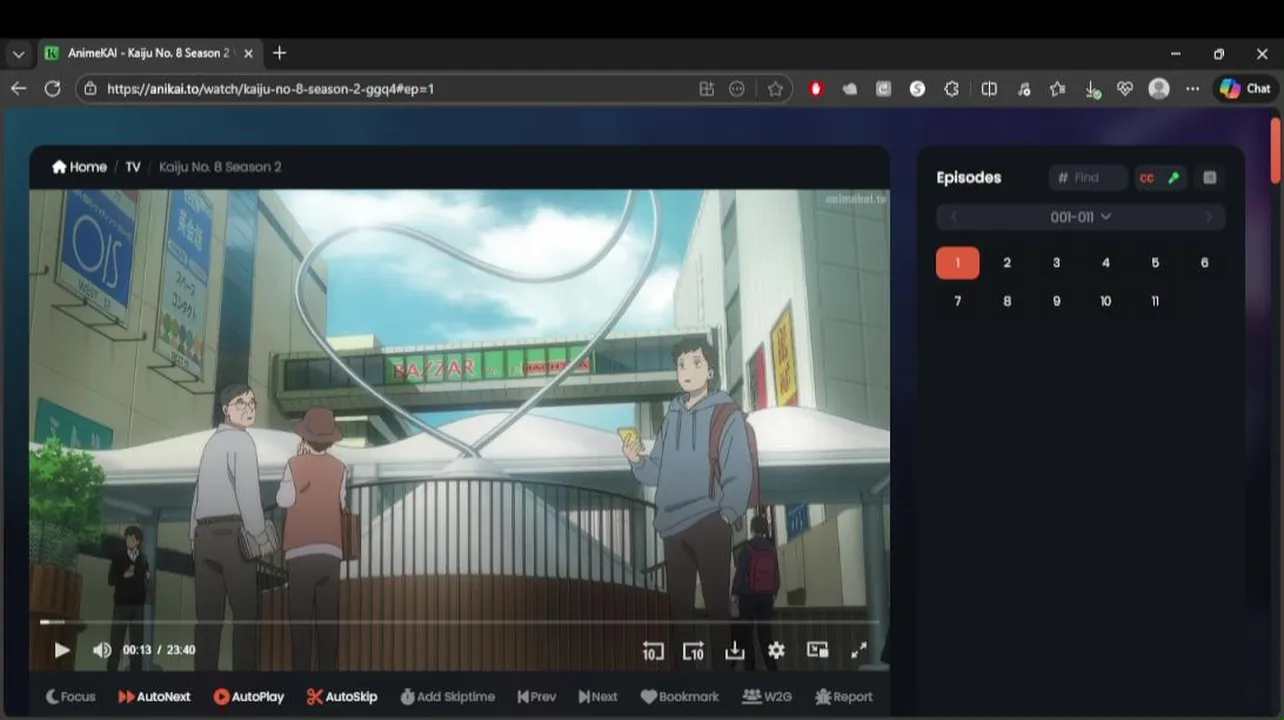This screenshot has width=1284, height=720.
Task: Toggle the green microphone dub filter
Action: click(x=1173, y=178)
